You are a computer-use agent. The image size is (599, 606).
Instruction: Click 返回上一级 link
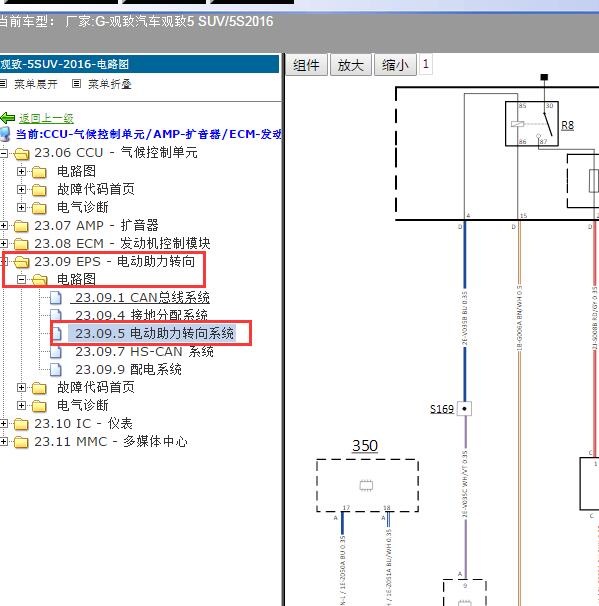click(x=46, y=118)
